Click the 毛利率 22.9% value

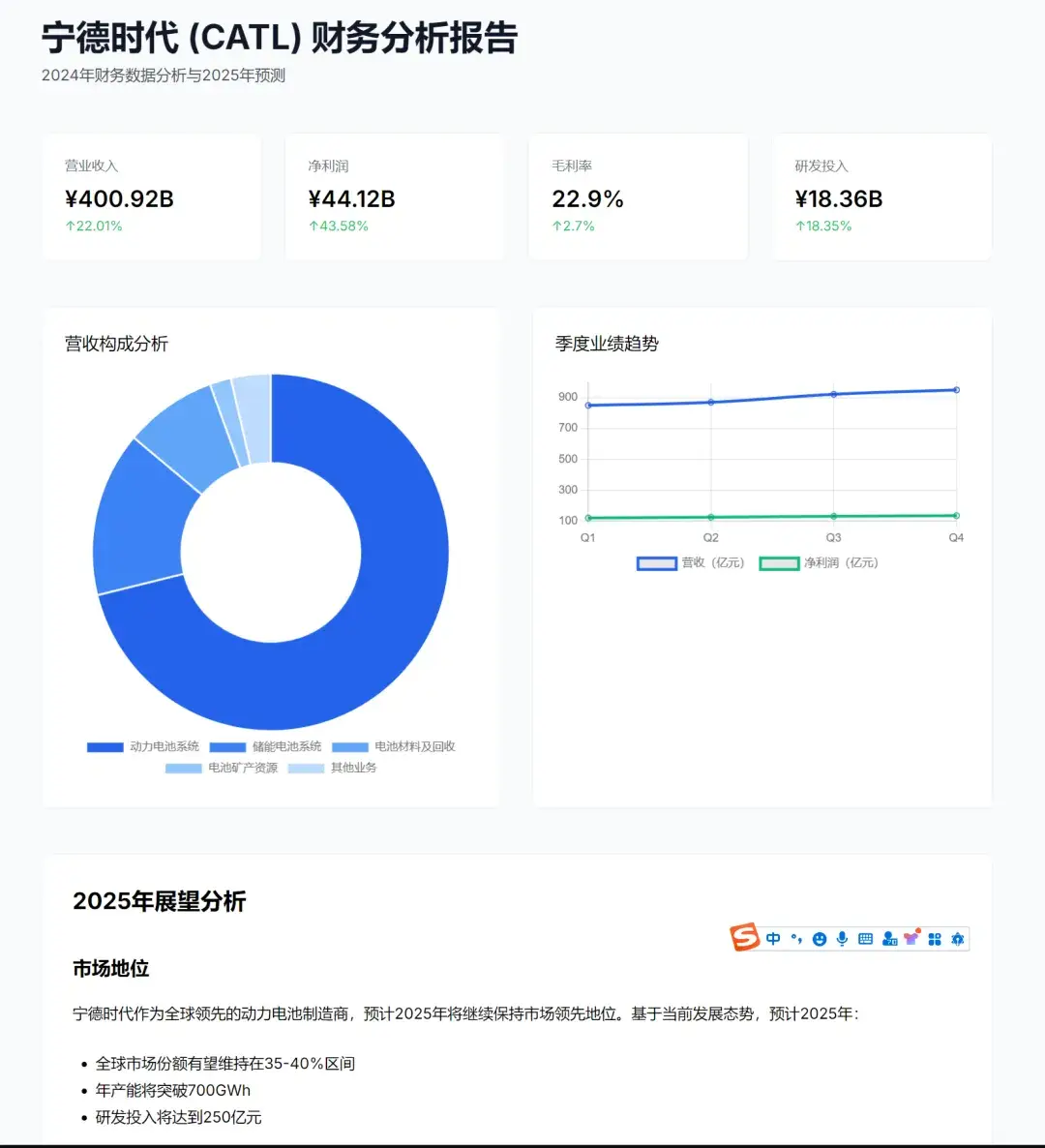click(587, 198)
